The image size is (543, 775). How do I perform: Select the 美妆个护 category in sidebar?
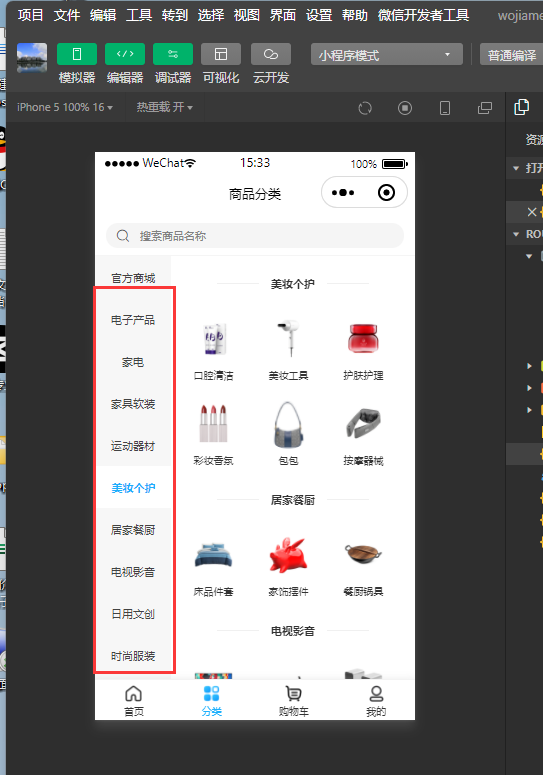coord(133,488)
